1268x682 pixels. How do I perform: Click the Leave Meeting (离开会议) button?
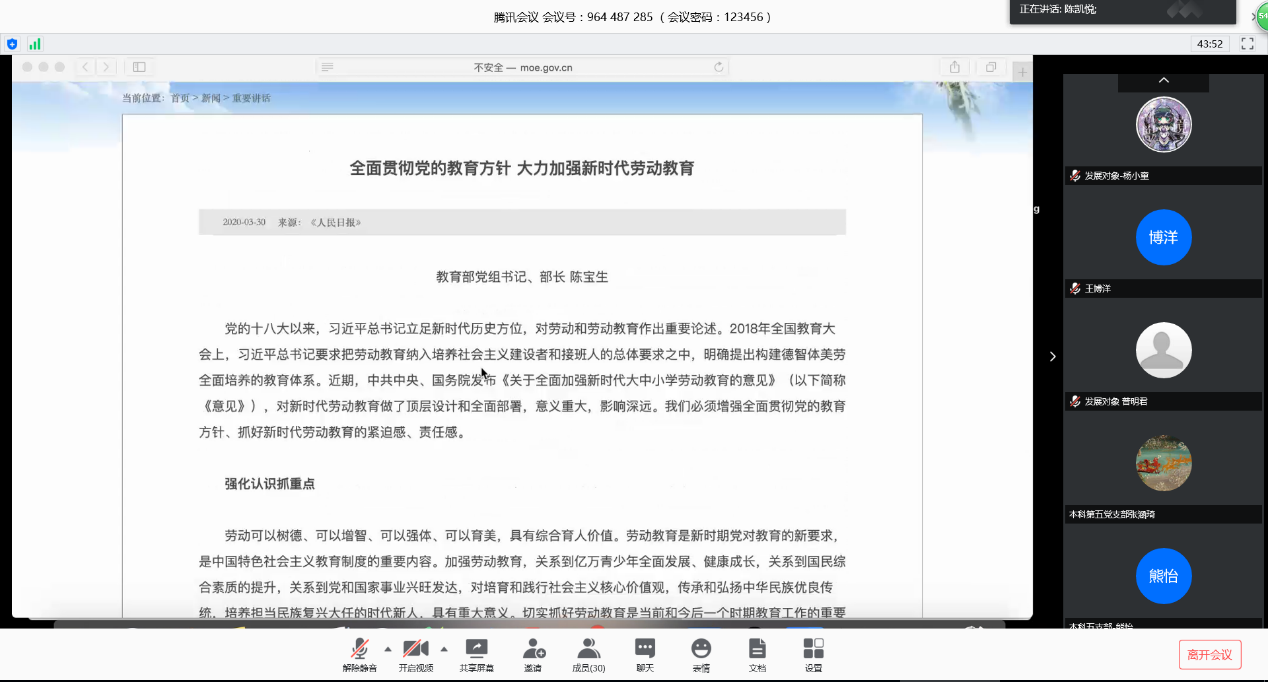1210,655
